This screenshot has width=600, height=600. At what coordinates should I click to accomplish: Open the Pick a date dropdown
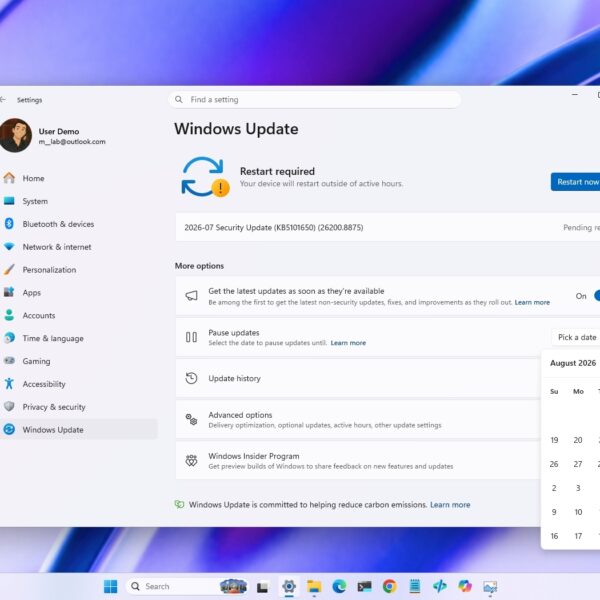click(x=576, y=338)
